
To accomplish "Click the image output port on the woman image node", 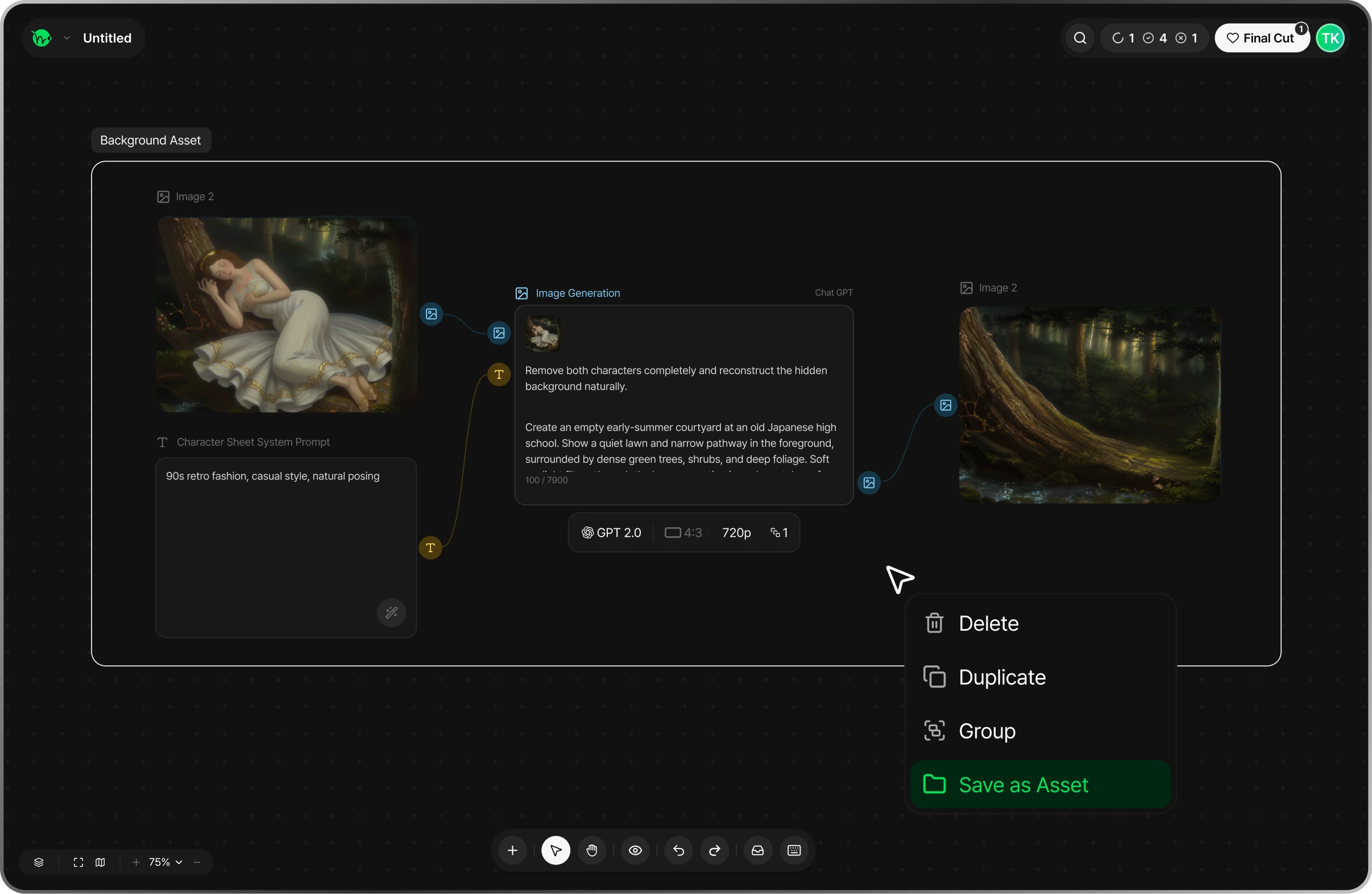I will pyautogui.click(x=431, y=314).
